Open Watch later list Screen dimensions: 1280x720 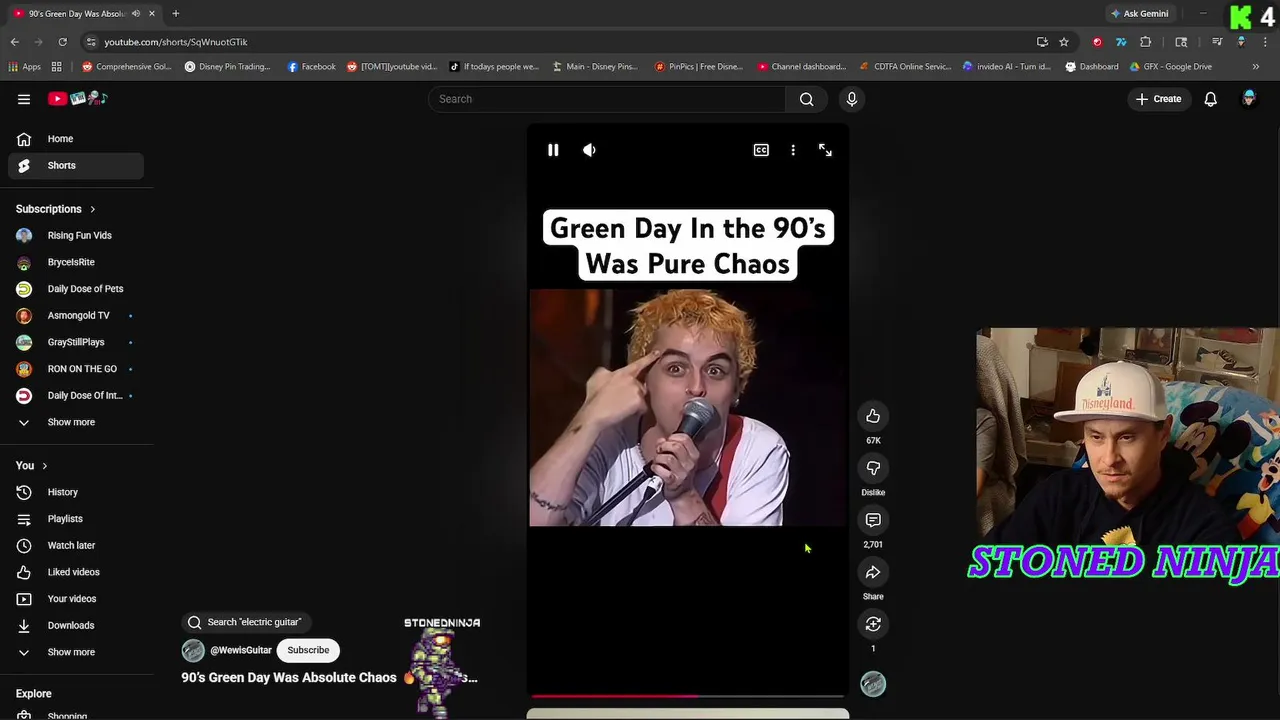point(76,545)
